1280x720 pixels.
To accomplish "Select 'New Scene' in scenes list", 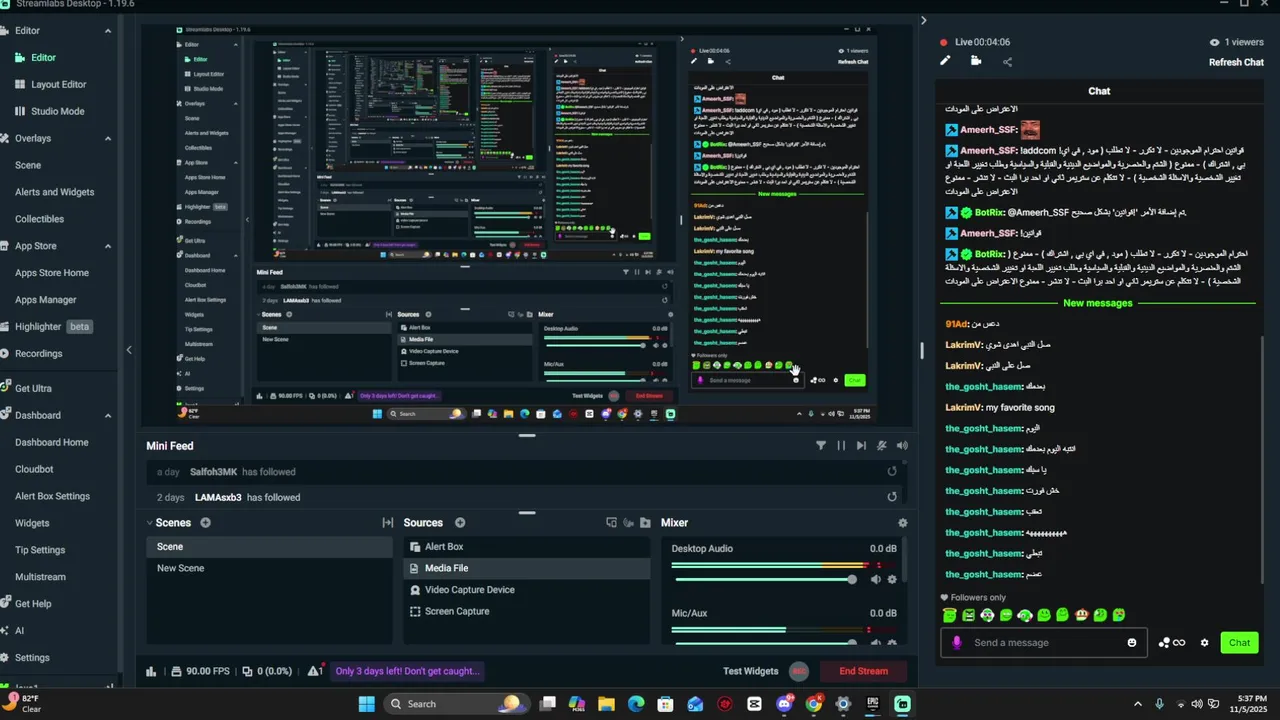I will coord(269,568).
